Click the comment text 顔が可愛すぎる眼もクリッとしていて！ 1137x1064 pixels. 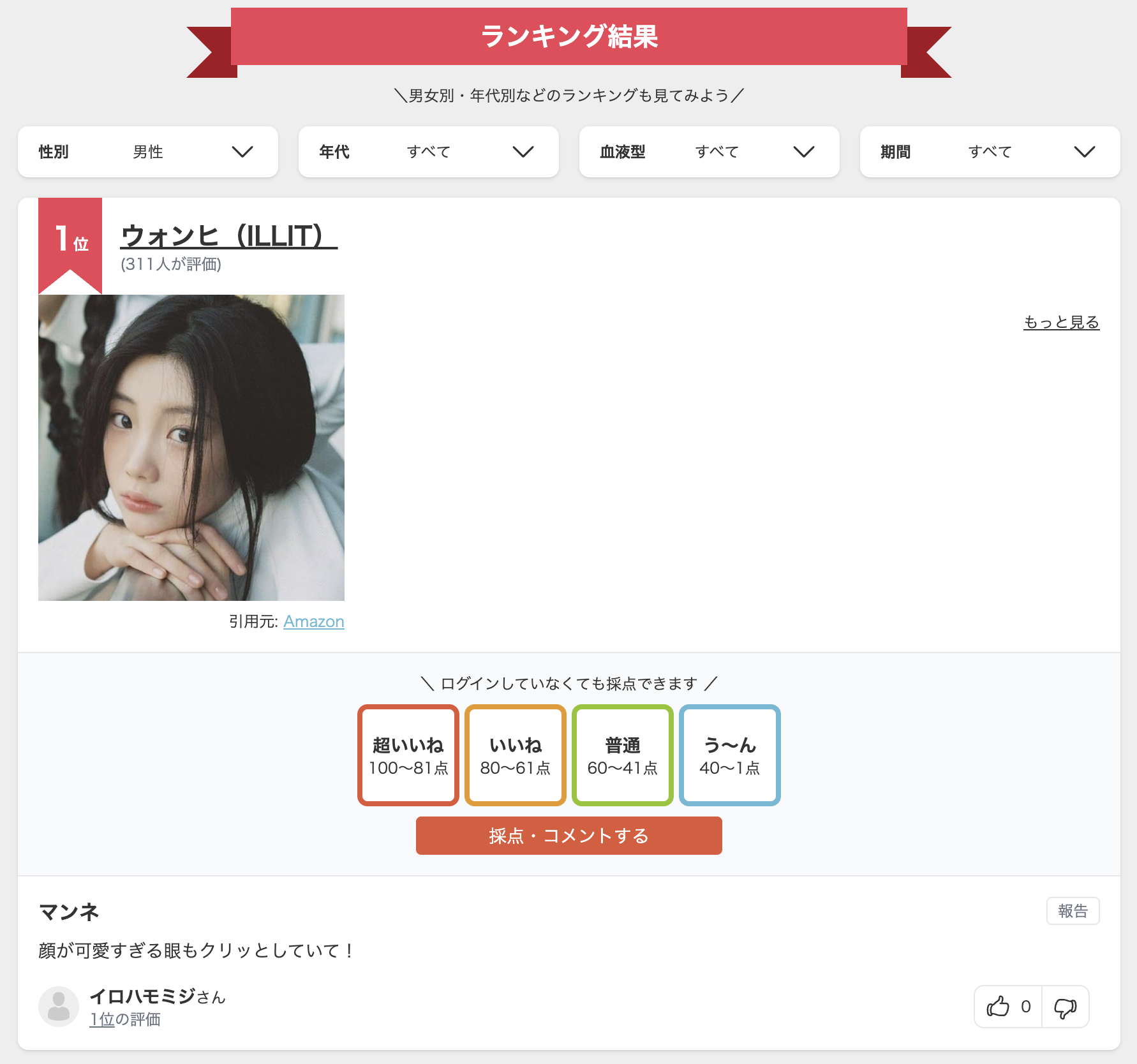tap(197, 950)
